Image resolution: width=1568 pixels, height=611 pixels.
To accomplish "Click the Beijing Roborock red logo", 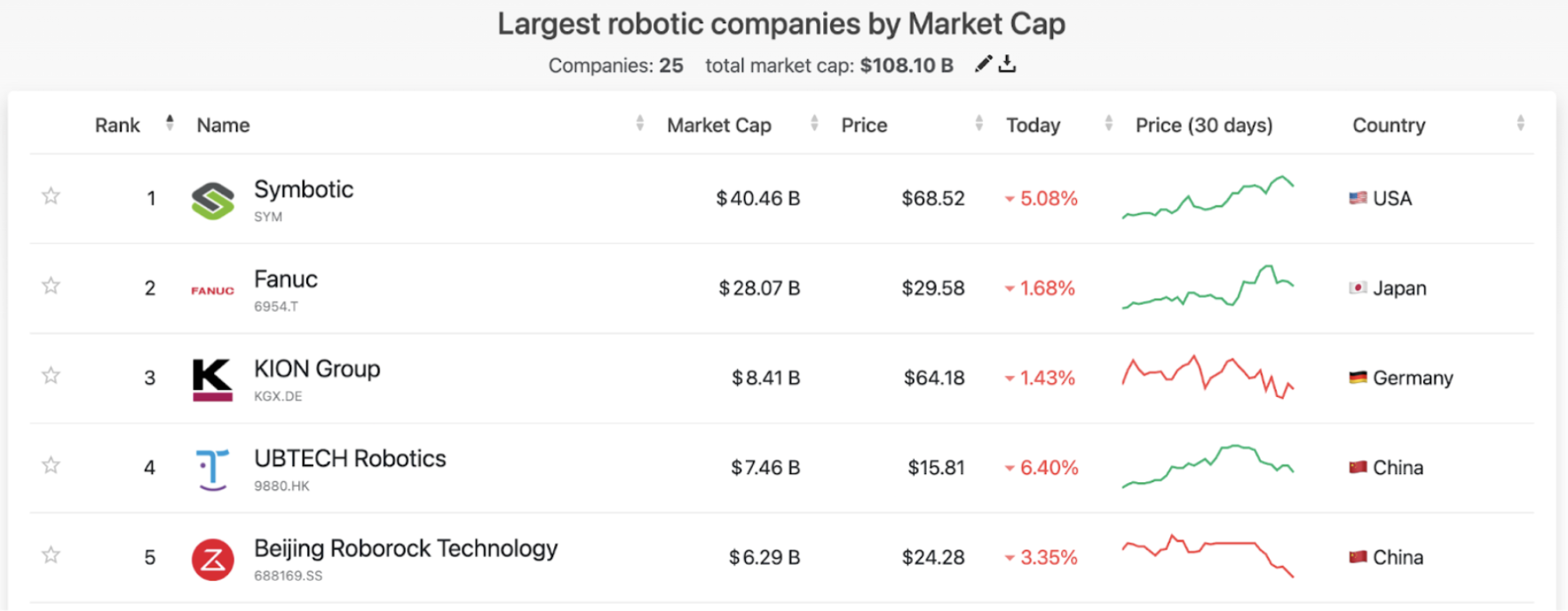I will [x=213, y=559].
